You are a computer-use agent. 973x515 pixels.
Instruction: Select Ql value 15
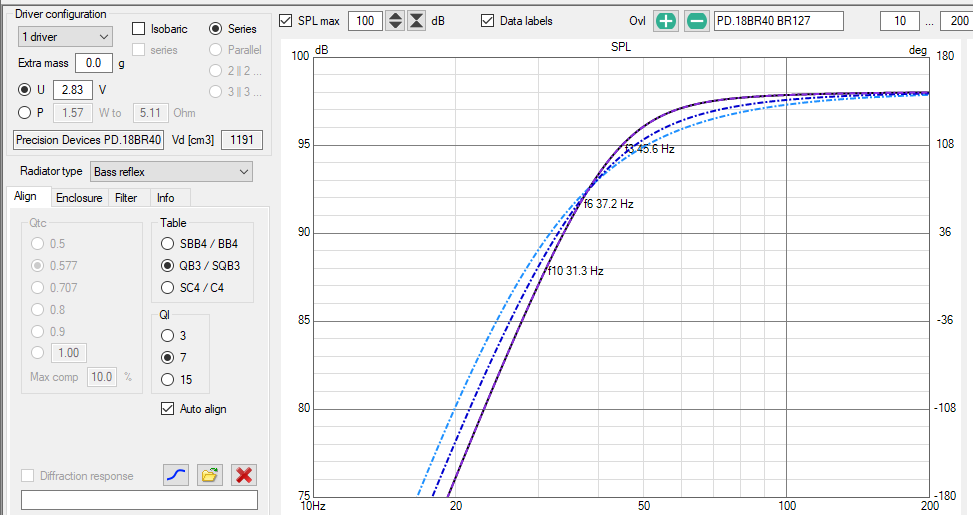167,379
